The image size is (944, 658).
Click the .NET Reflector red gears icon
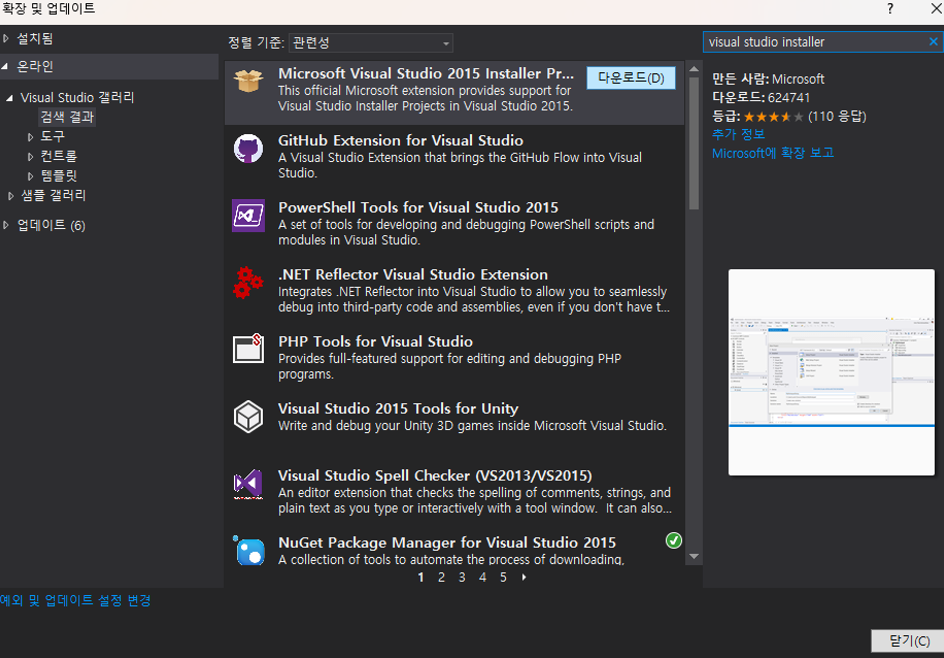pos(248,282)
